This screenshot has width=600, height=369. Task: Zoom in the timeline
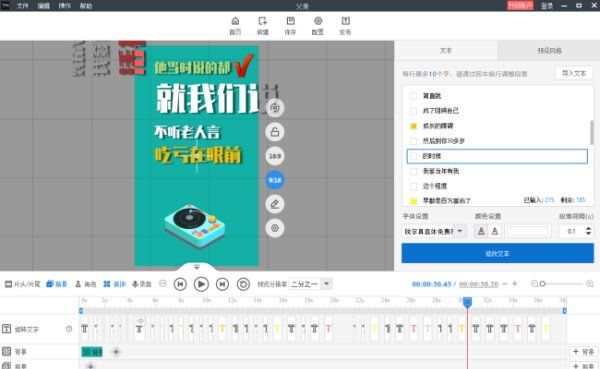pos(590,284)
